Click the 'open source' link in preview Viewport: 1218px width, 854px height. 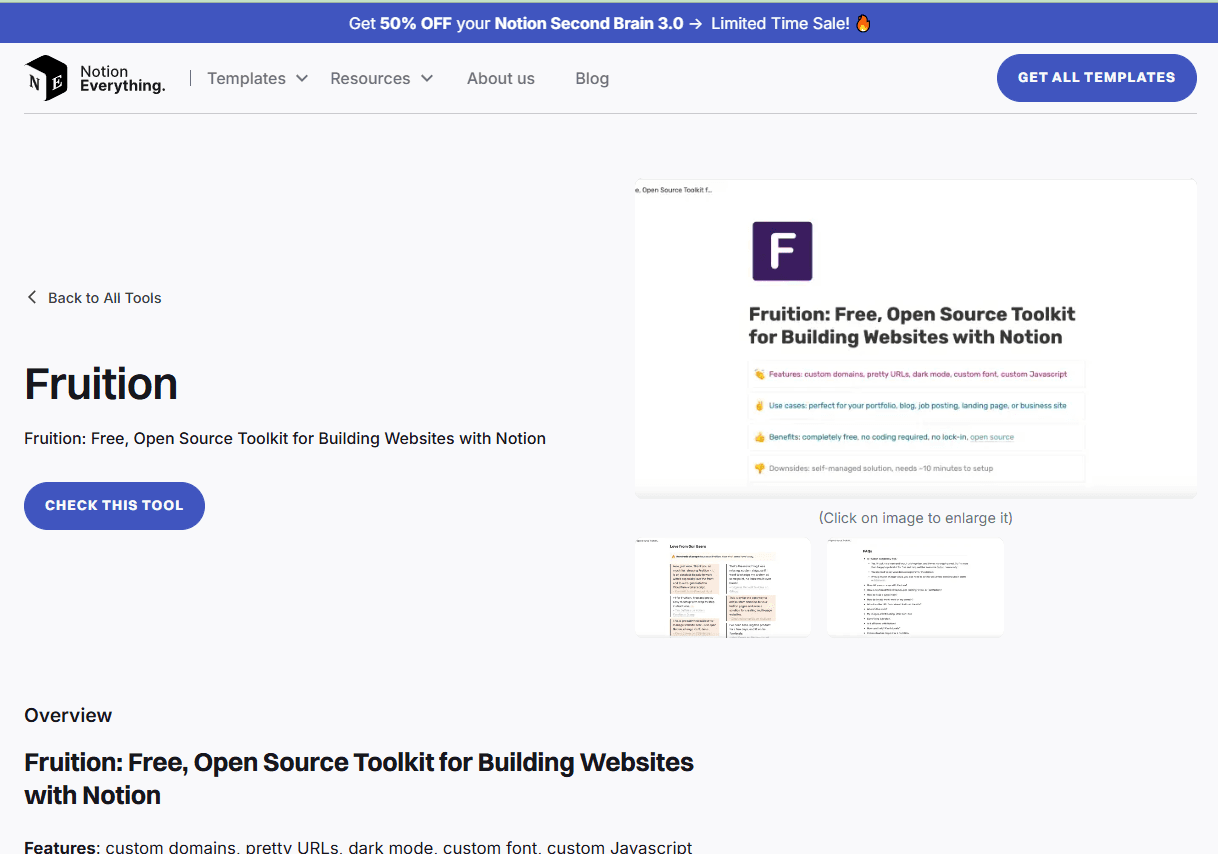992,437
